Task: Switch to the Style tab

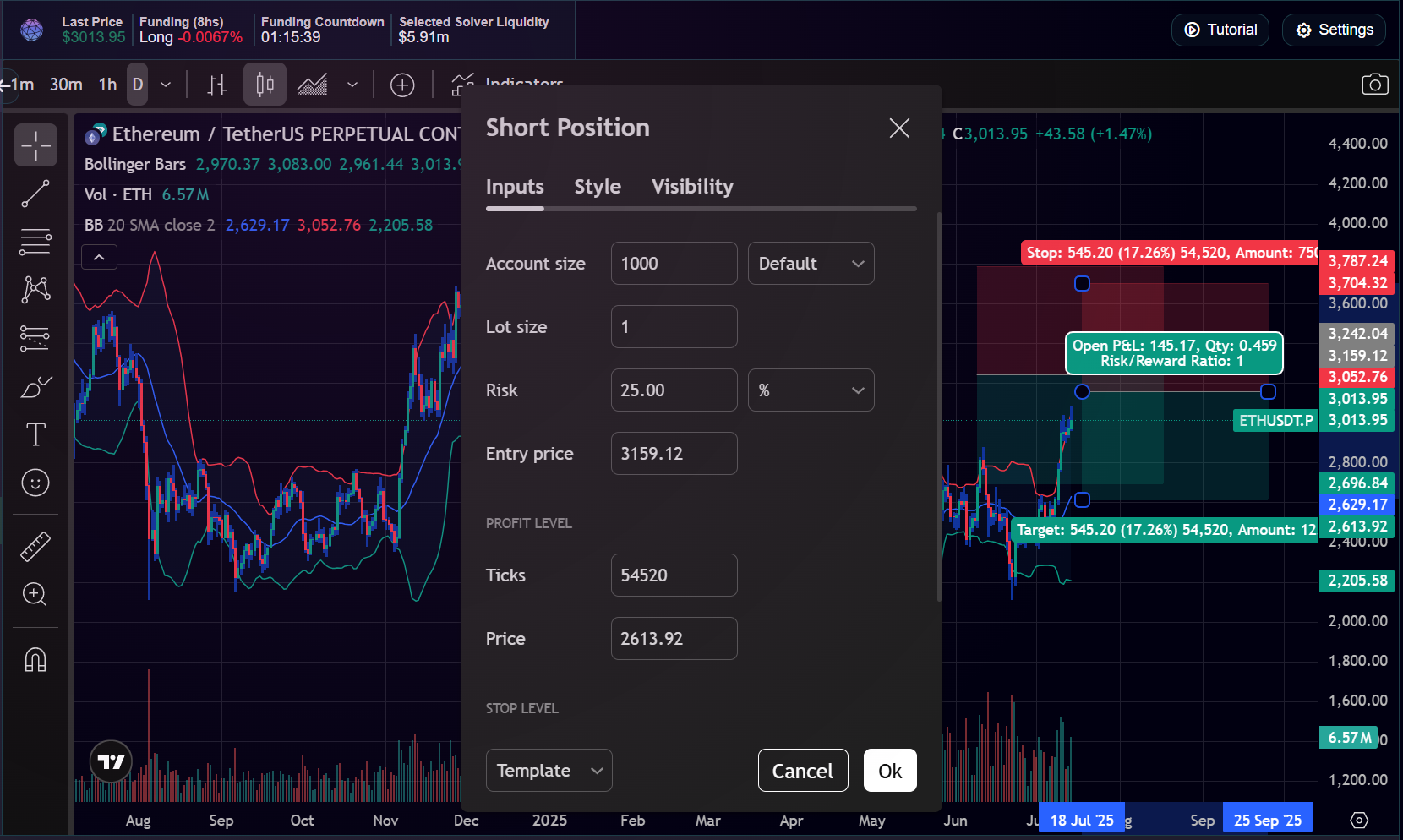Action: [x=598, y=187]
